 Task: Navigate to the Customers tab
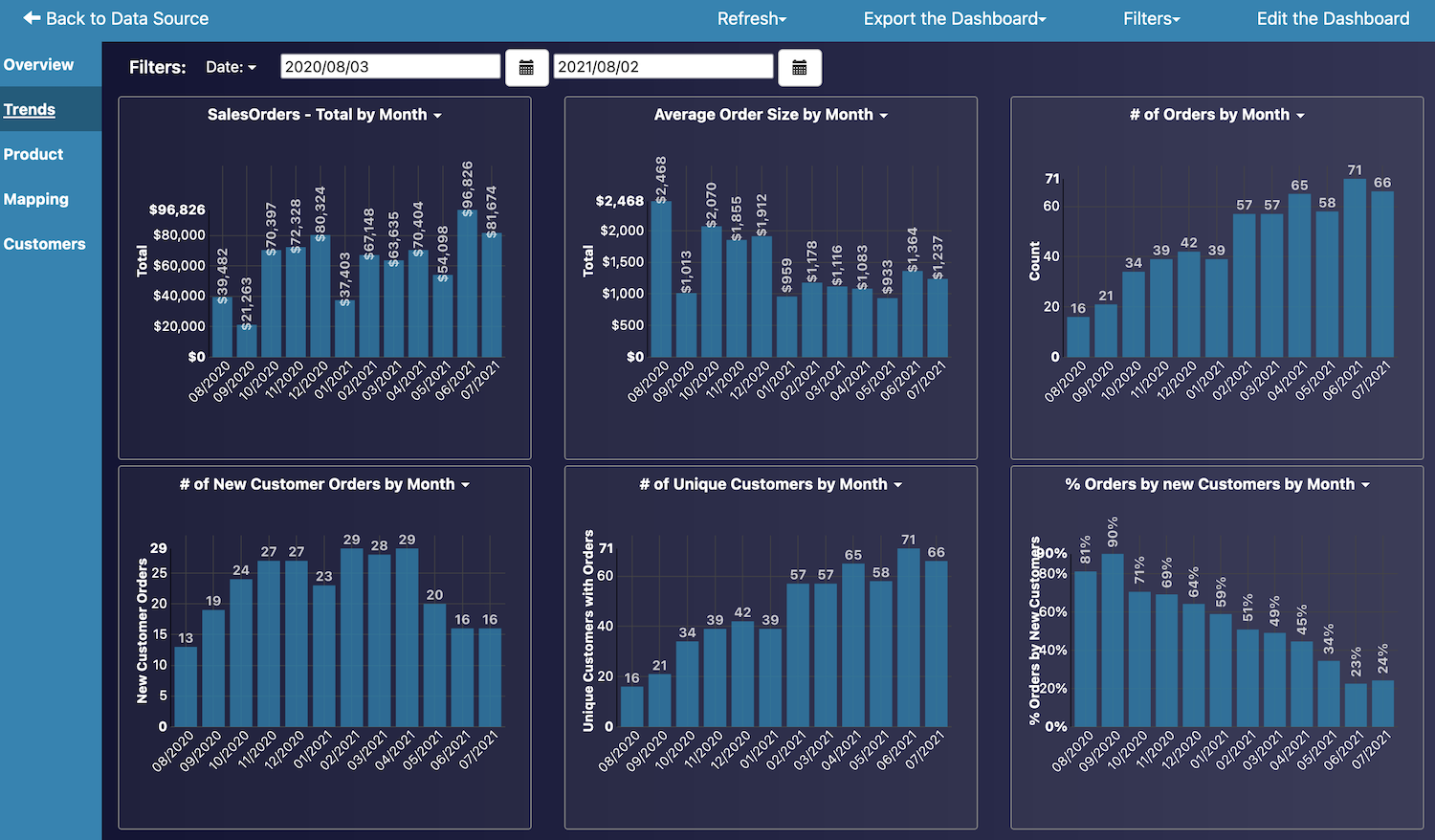44,244
